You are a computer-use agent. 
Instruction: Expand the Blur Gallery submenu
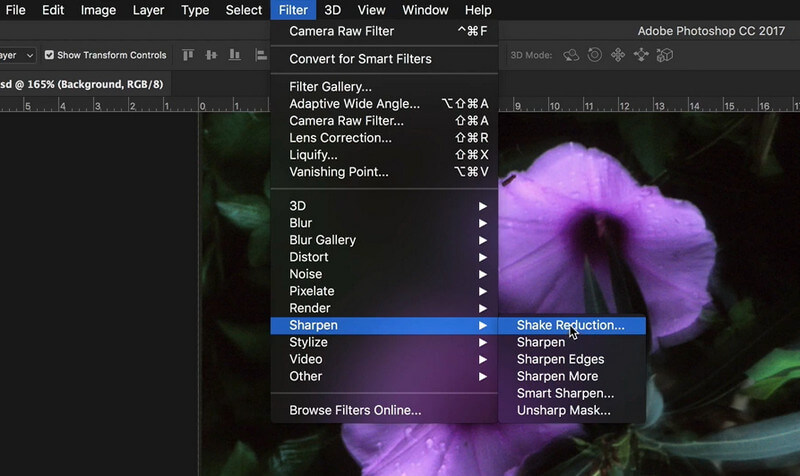(x=384, y=240)
